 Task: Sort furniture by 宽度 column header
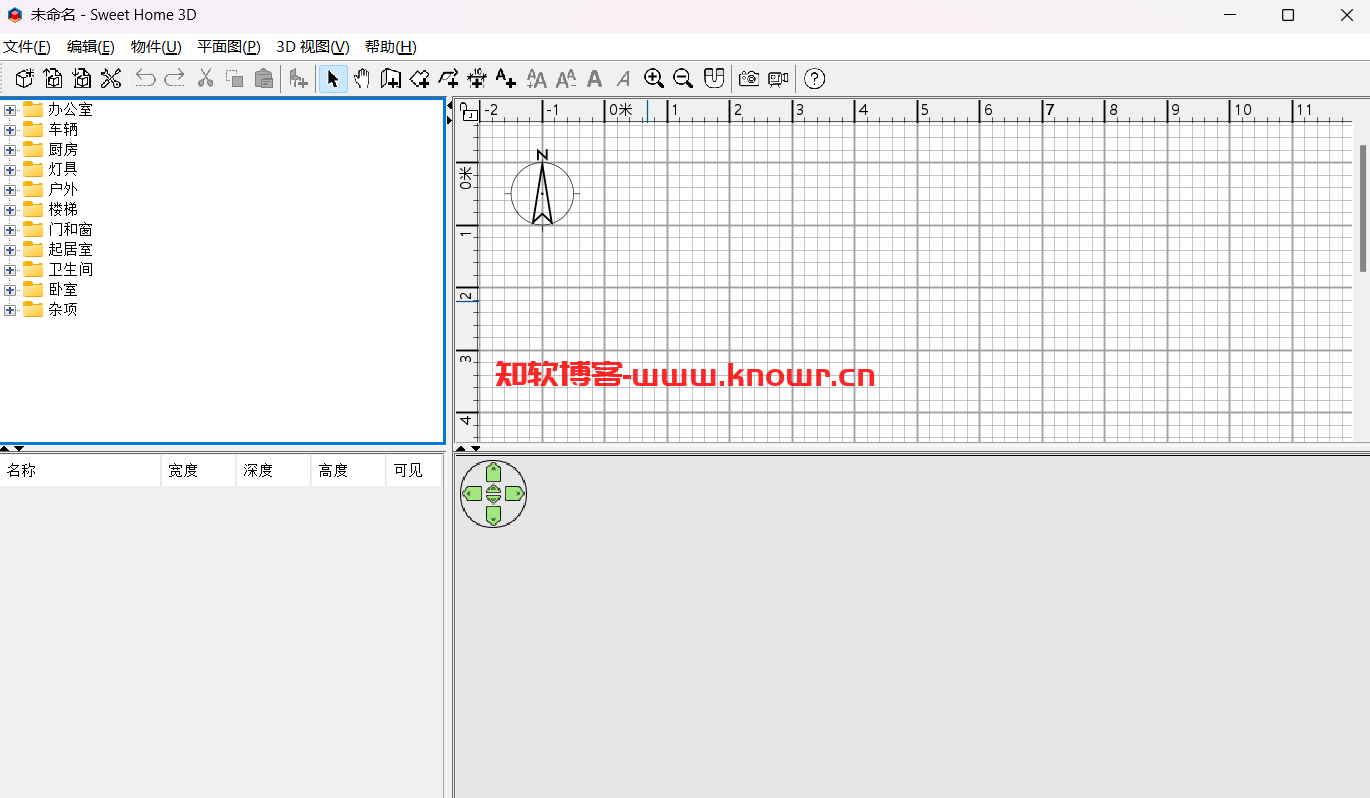tap(198, 470)
